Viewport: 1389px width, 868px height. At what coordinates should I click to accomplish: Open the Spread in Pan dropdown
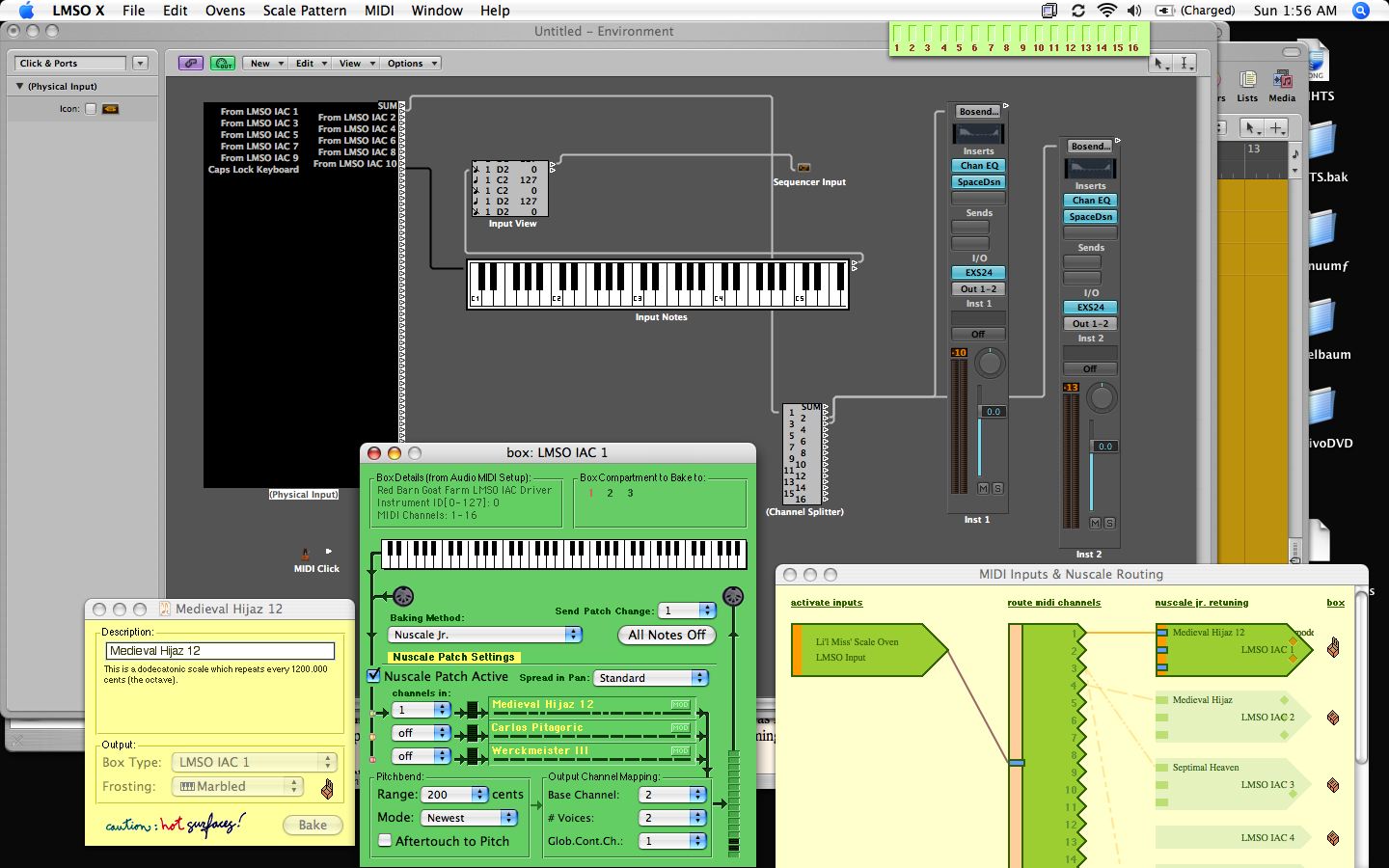click(650, 678)
